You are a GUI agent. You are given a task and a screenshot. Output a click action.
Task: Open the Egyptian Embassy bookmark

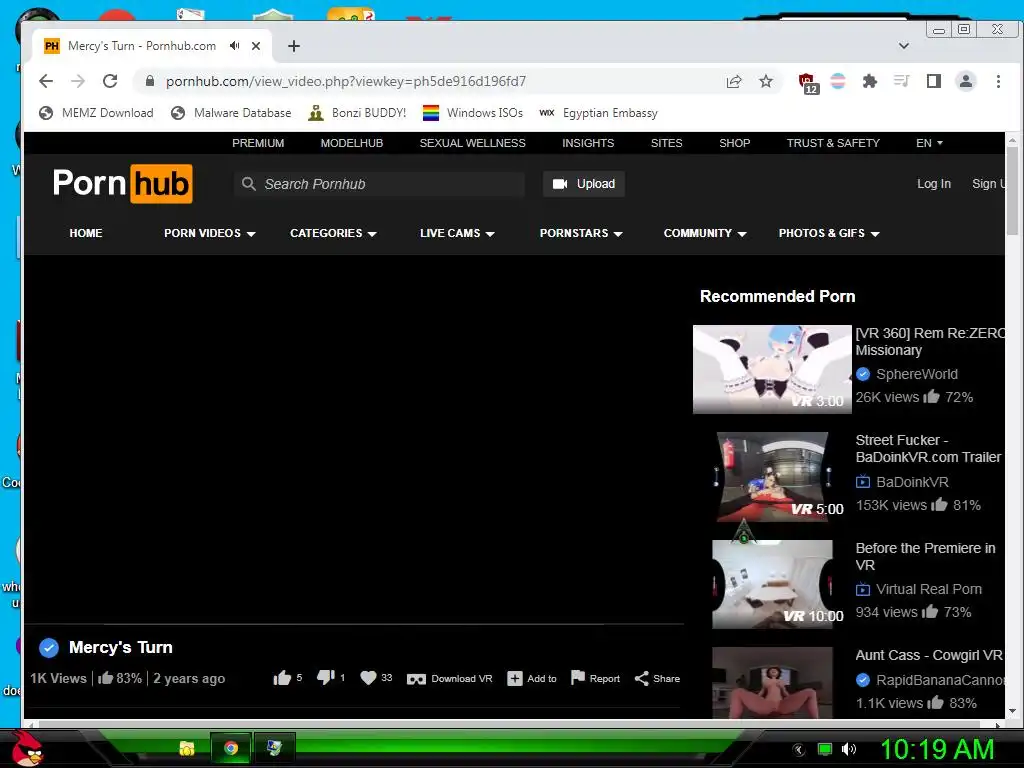click(598, 113)
